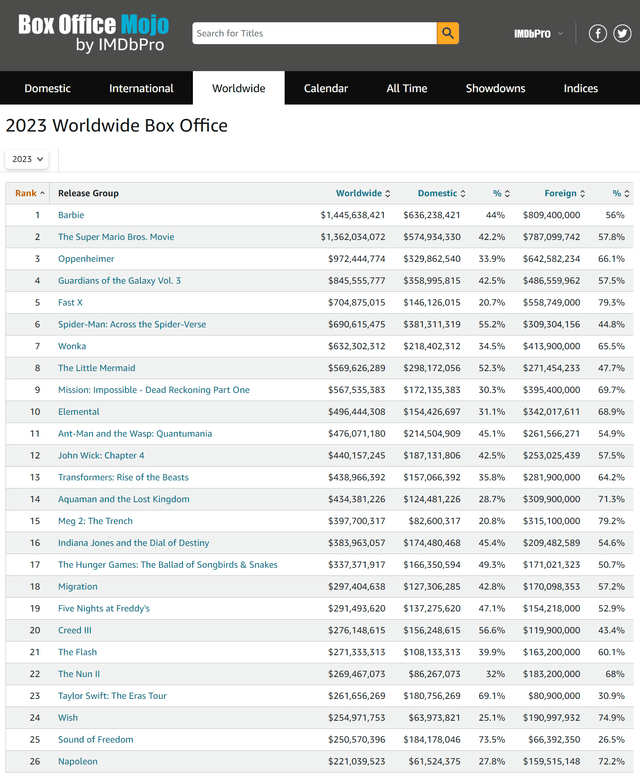Open the Wonka link
The width and height of the screenshot is (640, 773).
point(72,346)
